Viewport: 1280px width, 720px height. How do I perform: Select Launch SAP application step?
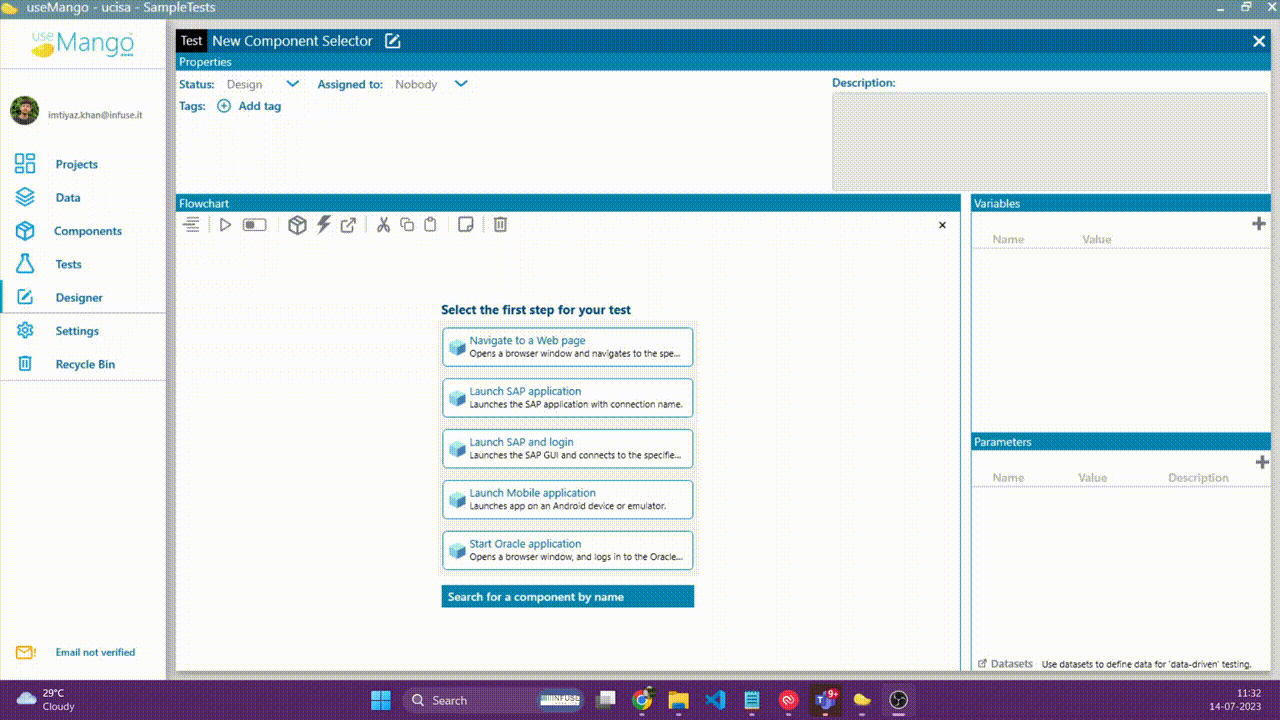click(x=568, y=398)
